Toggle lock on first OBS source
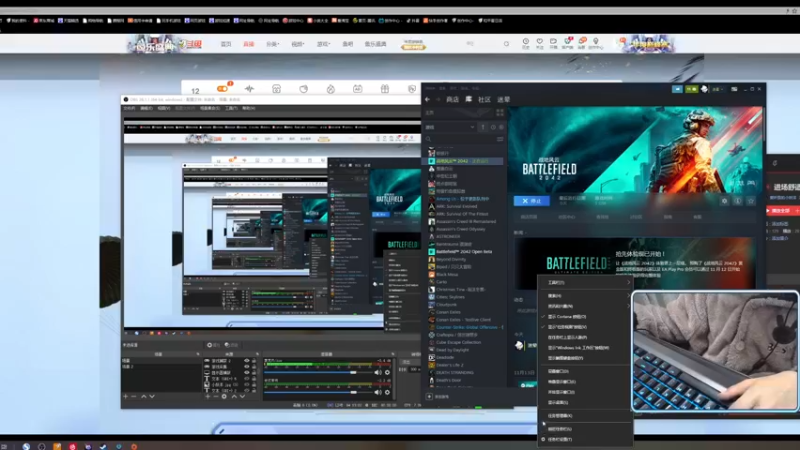Viewport: 800px width, 450px height. [254, 361]
